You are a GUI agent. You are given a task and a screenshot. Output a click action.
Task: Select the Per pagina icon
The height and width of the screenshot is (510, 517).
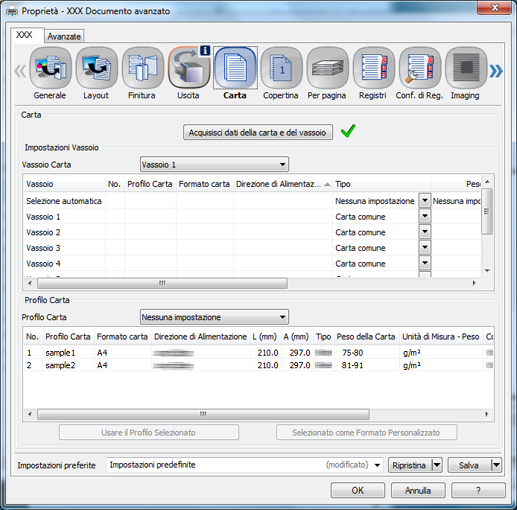327,68
